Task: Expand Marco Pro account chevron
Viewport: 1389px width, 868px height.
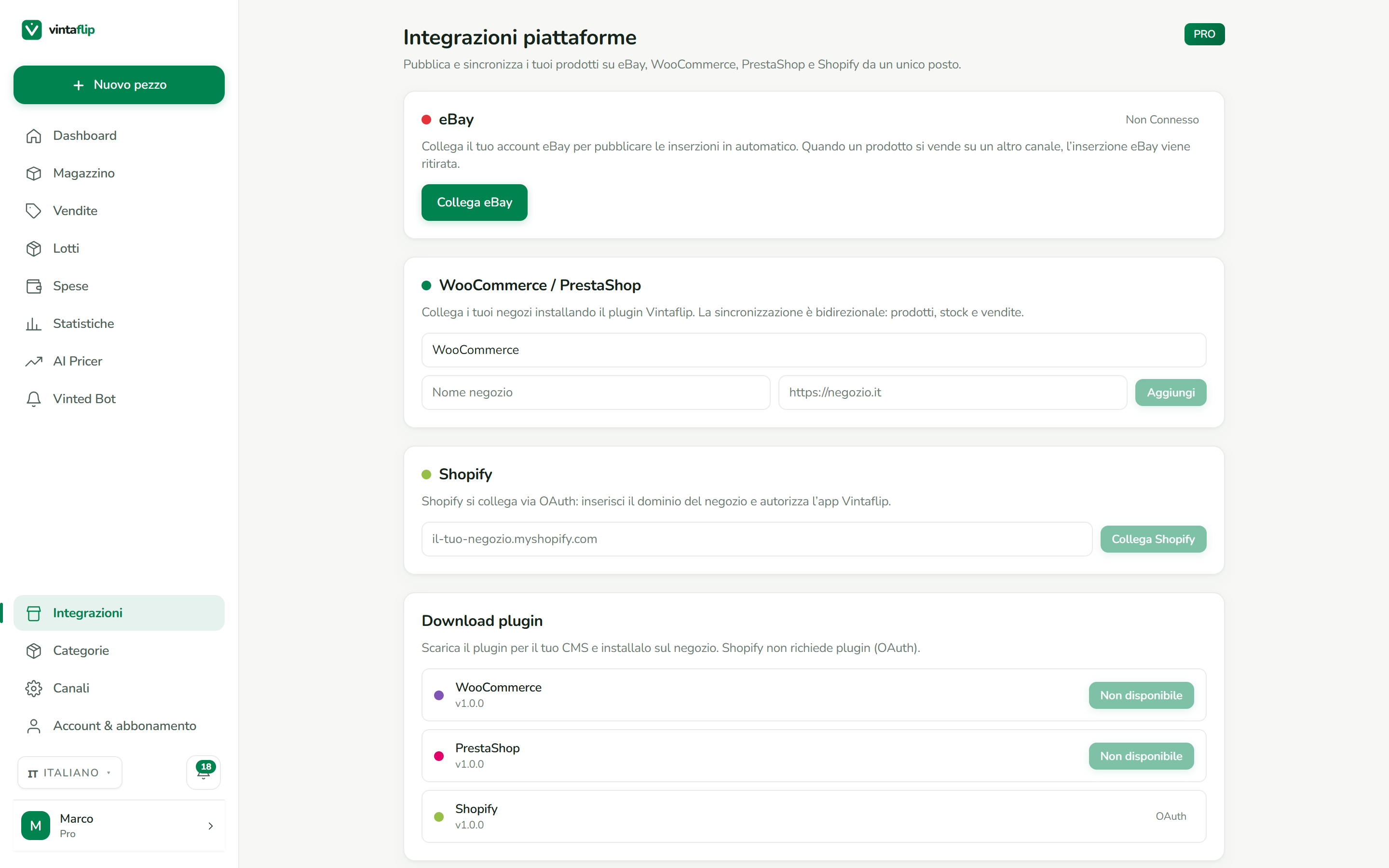Action: pos(211,826)
